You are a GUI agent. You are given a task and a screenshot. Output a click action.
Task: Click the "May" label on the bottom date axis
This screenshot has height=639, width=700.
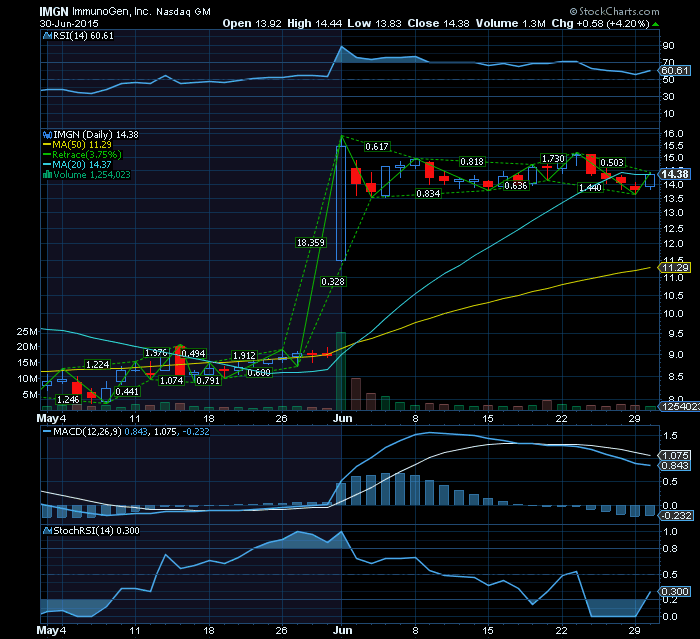pyautogui.click(x=47, y=631)
